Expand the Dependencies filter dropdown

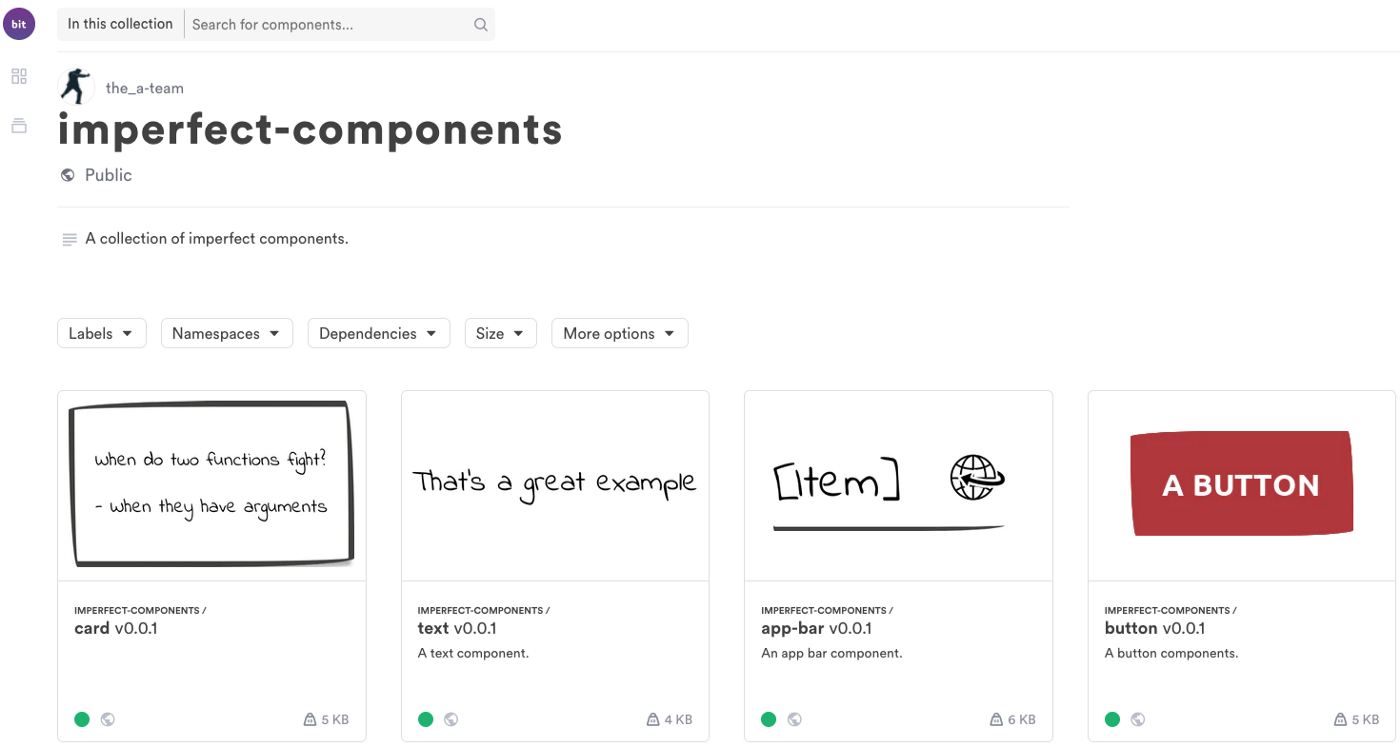pos(378,333)
